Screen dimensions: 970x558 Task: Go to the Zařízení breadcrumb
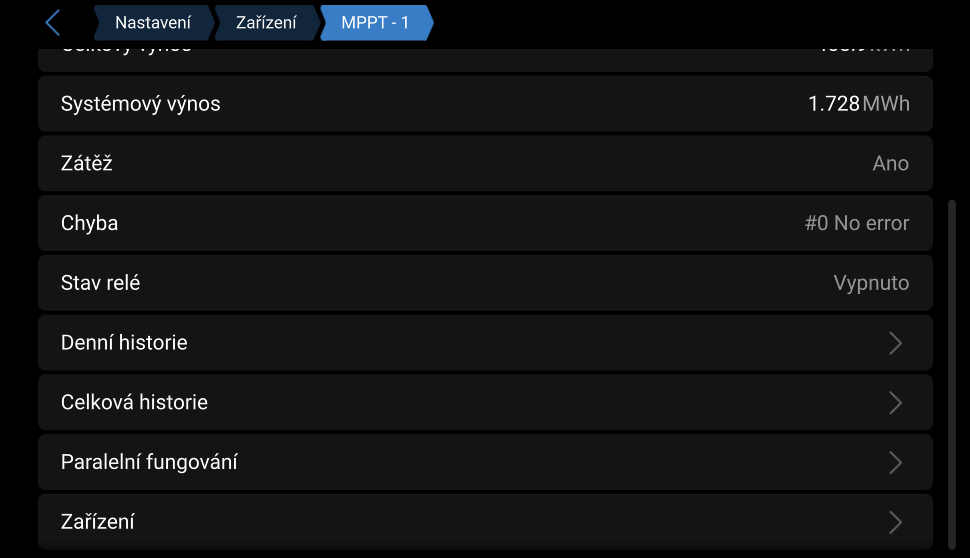[x=266, y=23]
